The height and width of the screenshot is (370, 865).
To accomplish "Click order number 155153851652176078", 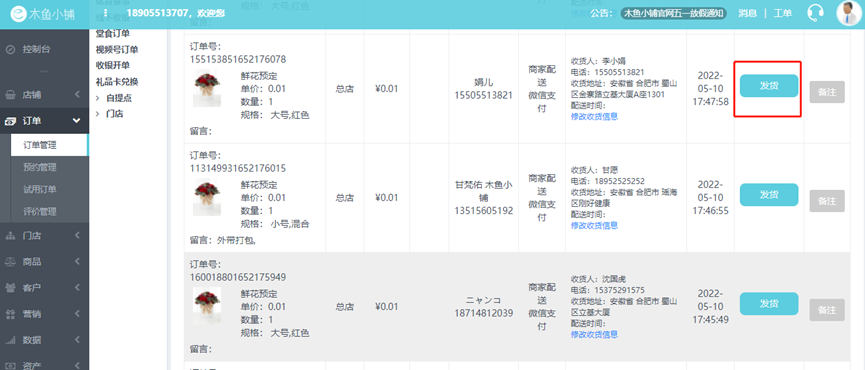I will 238,59.
